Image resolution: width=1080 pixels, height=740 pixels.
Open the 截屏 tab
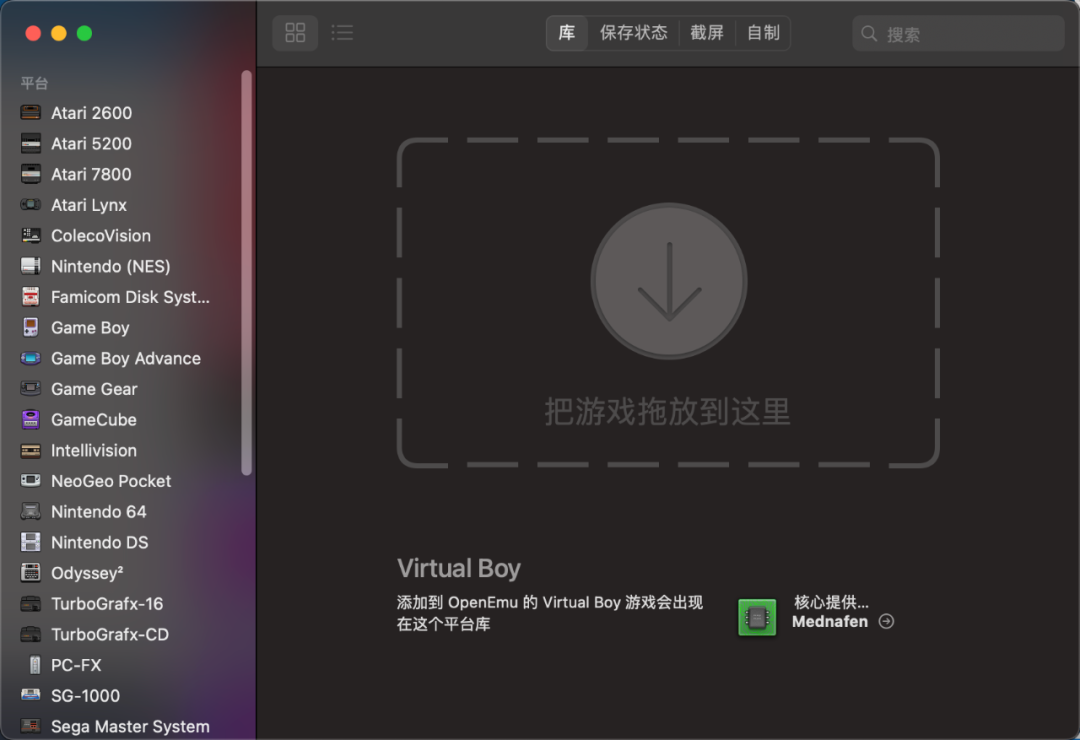[707, 33]
